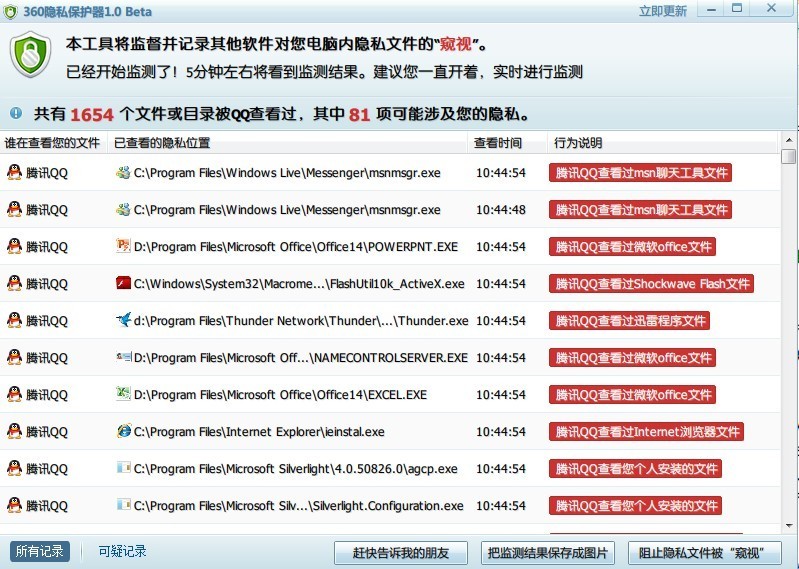Click the file icon beside agcp.exe
Image resolution: width=799 pixels, height=569 pixels.
123,468
